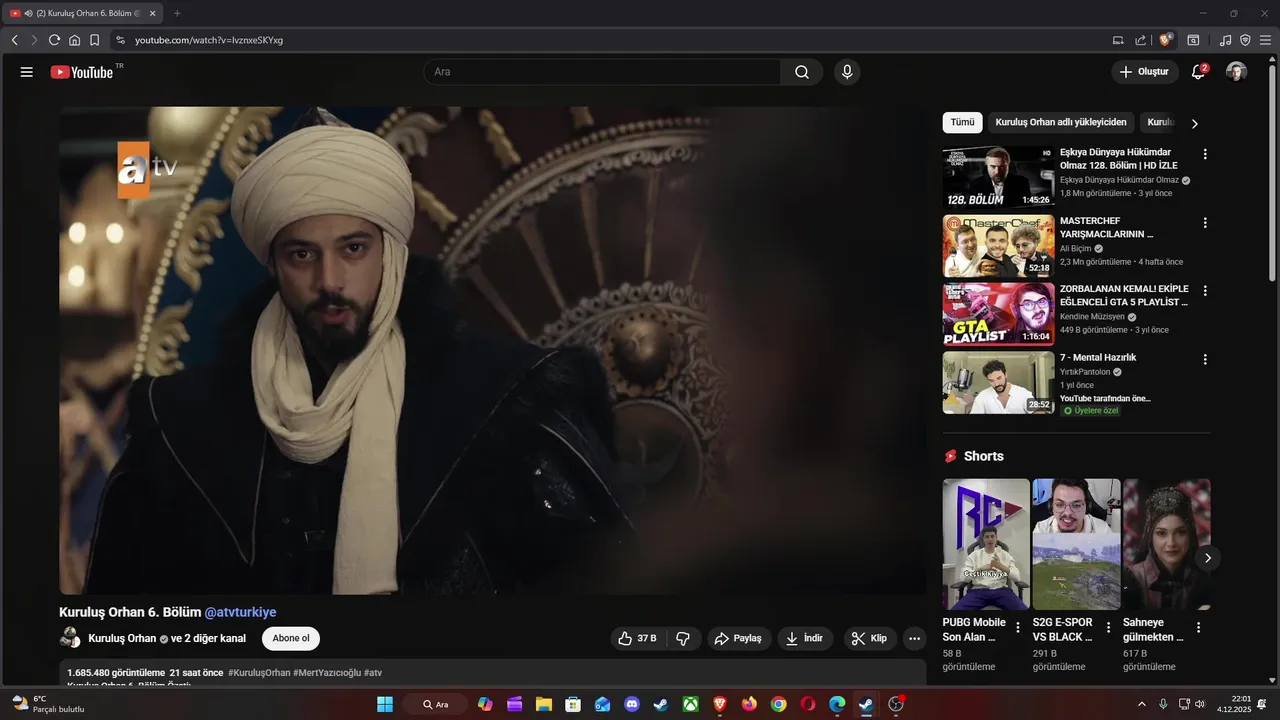Open picture-in-picture icon in address bar
The height and width of the screenshot is (720, 1280).
pyautogui.click(x=1118, y=40)
